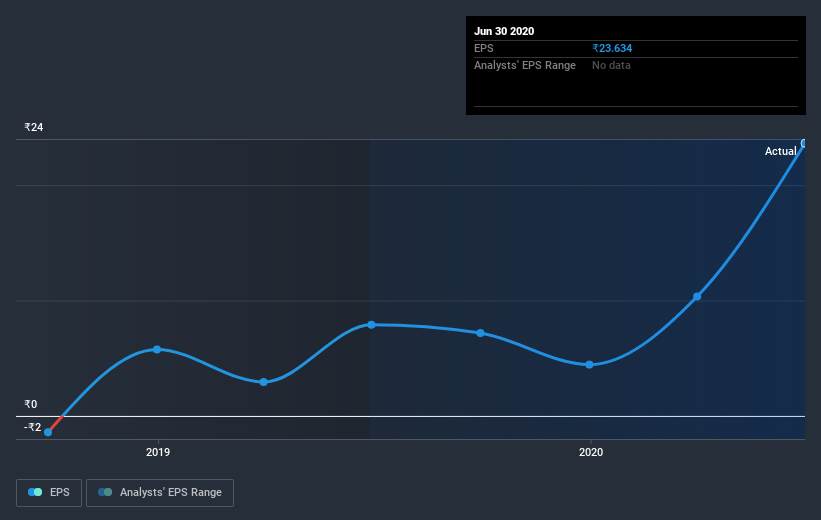
Task: Click the negative EPS data point near -₹2
Action: click(x=48, y=432)
